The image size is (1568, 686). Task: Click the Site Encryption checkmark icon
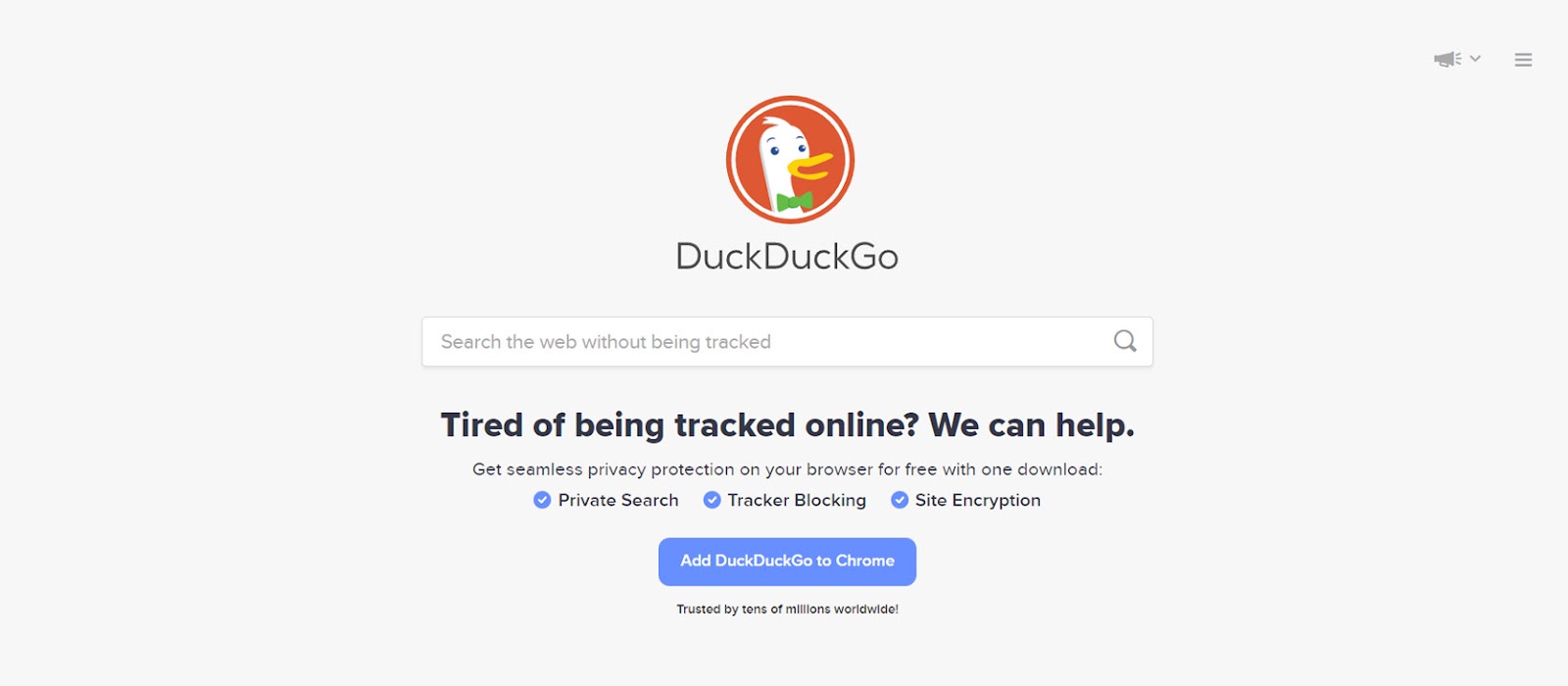[900, 500]
